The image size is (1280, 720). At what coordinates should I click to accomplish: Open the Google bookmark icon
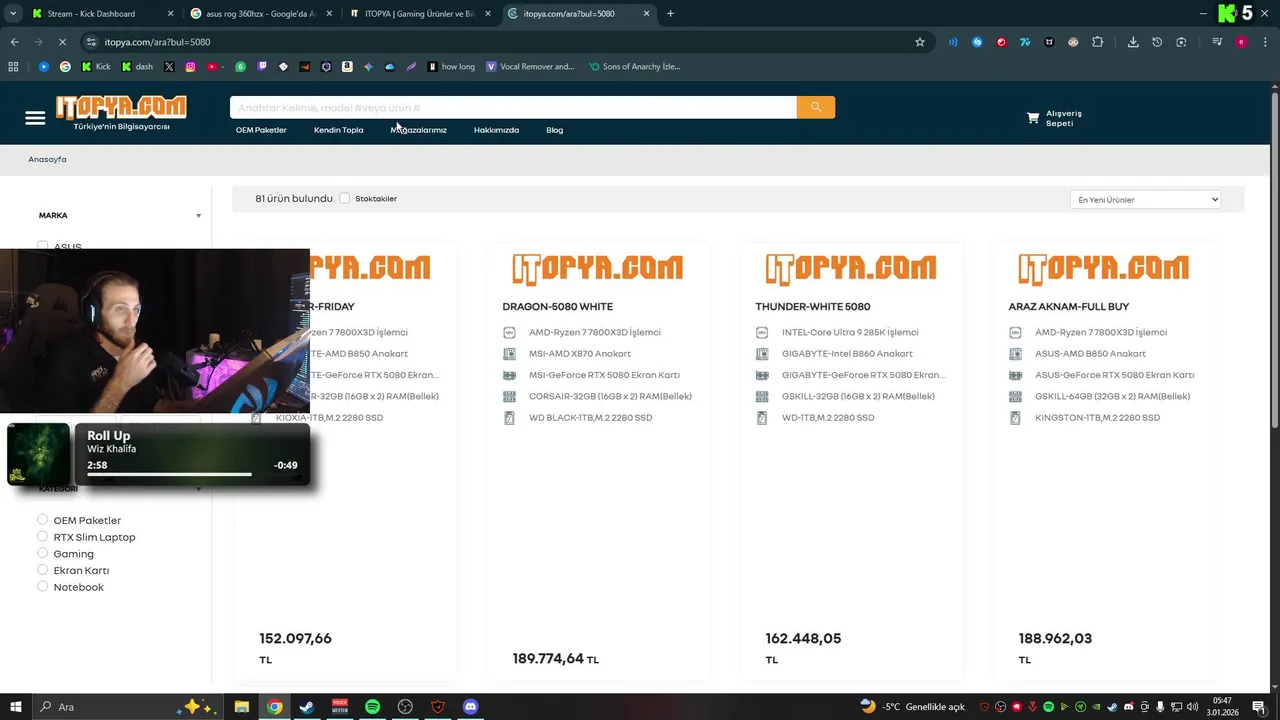coord(65,67)
